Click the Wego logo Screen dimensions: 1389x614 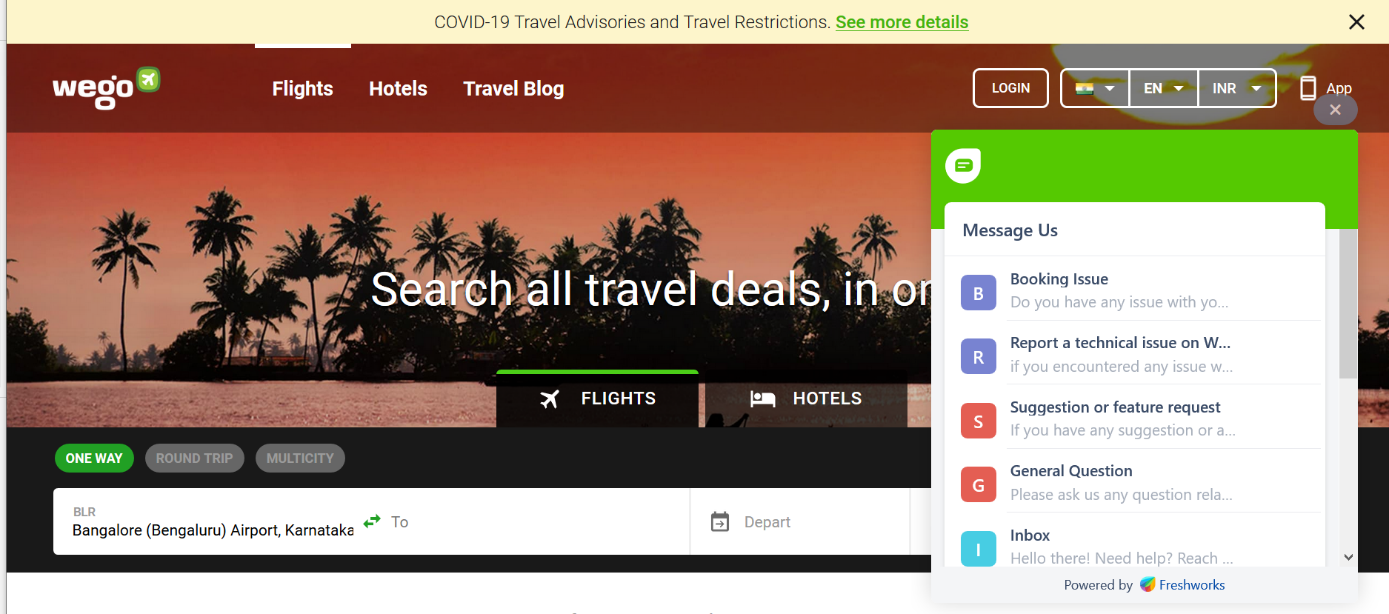[x=106, y=88]
